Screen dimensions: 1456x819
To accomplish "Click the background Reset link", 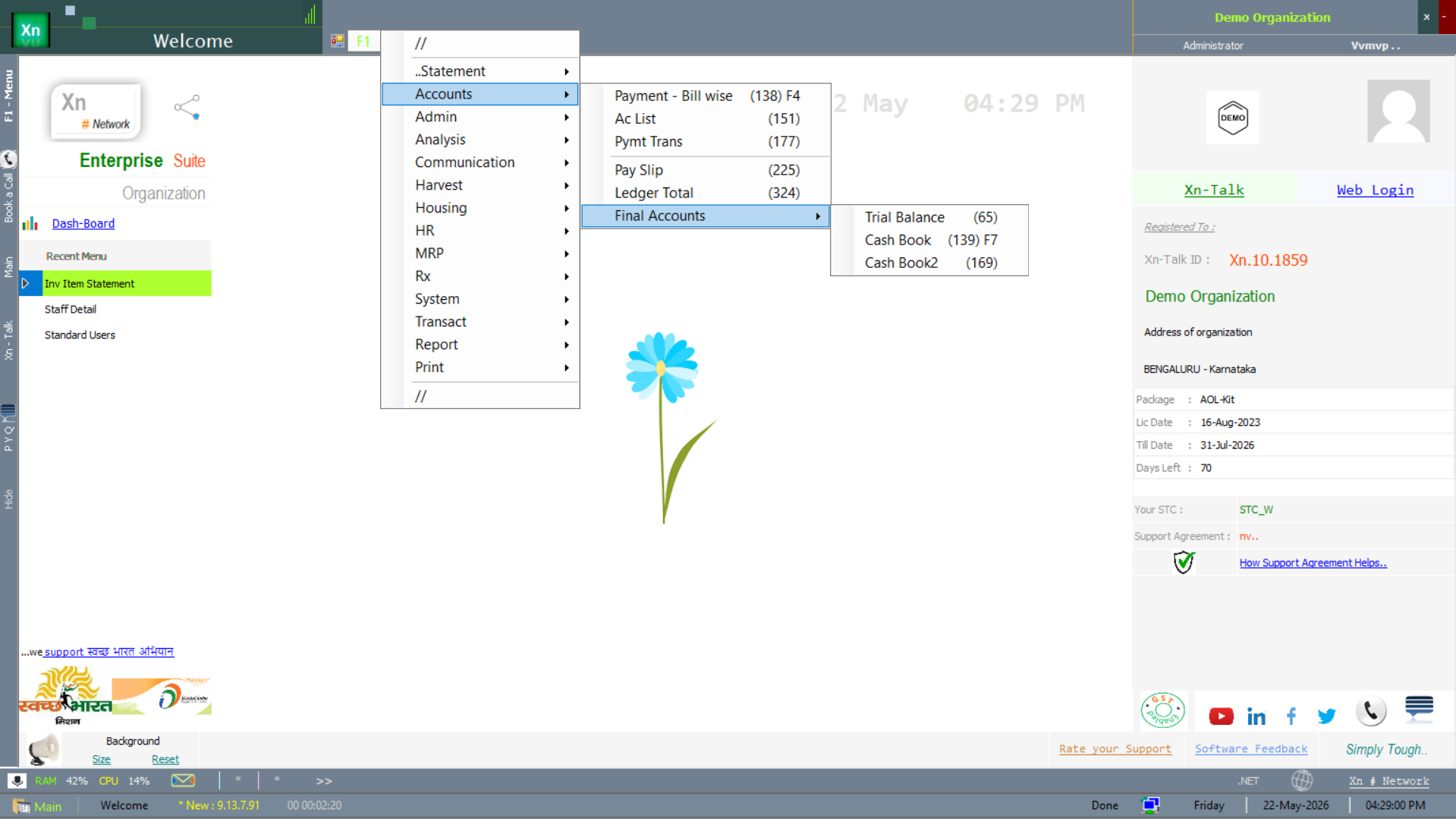I will click(165, 759).
